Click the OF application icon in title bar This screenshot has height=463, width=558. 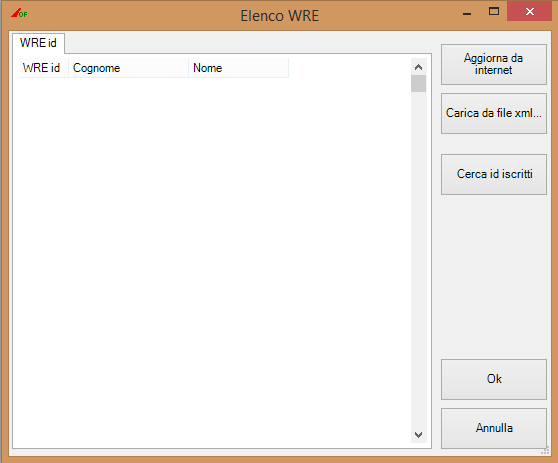[19, 13]
